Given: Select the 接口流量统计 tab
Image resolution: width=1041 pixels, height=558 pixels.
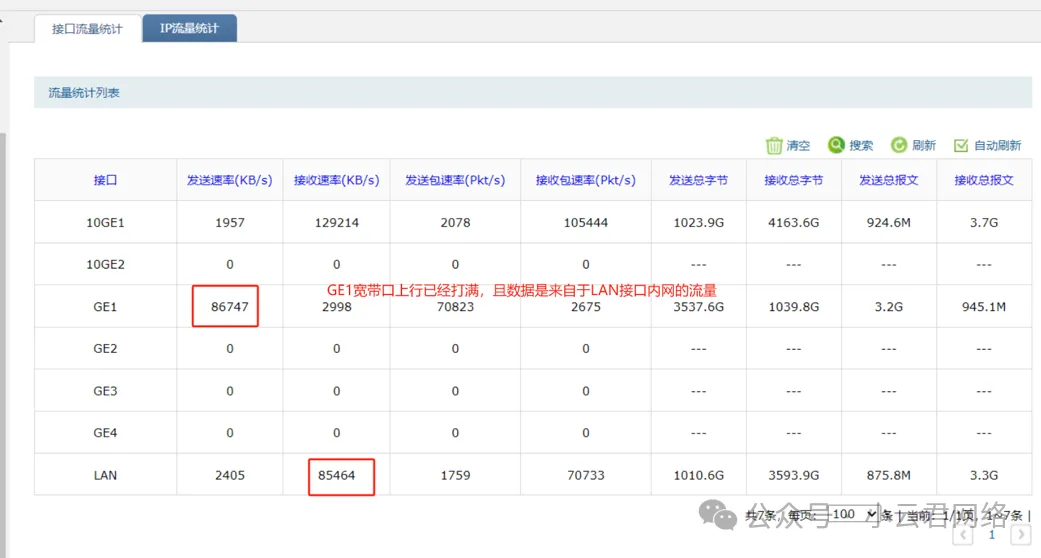Looking at the screenshot, I should 87,29.
